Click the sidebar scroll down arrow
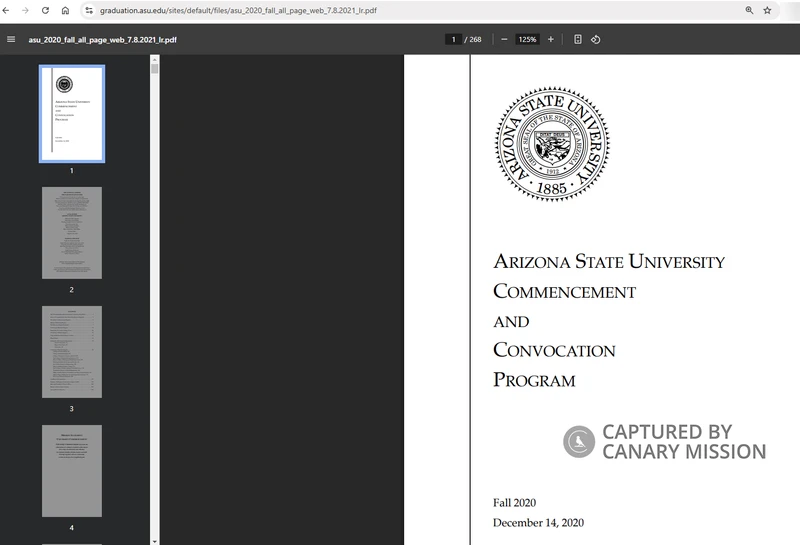 pyautogui.click(x=155, y=541)
